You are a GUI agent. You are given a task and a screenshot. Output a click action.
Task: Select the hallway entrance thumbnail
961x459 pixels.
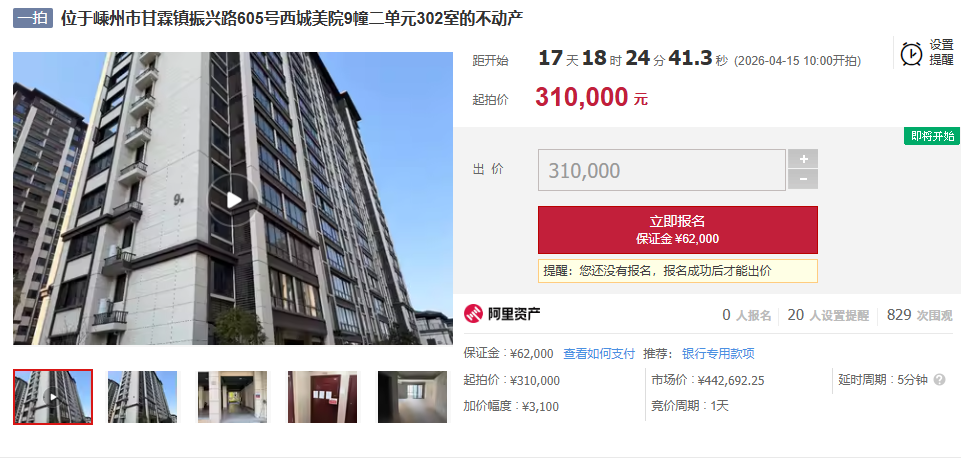(232, 396)
